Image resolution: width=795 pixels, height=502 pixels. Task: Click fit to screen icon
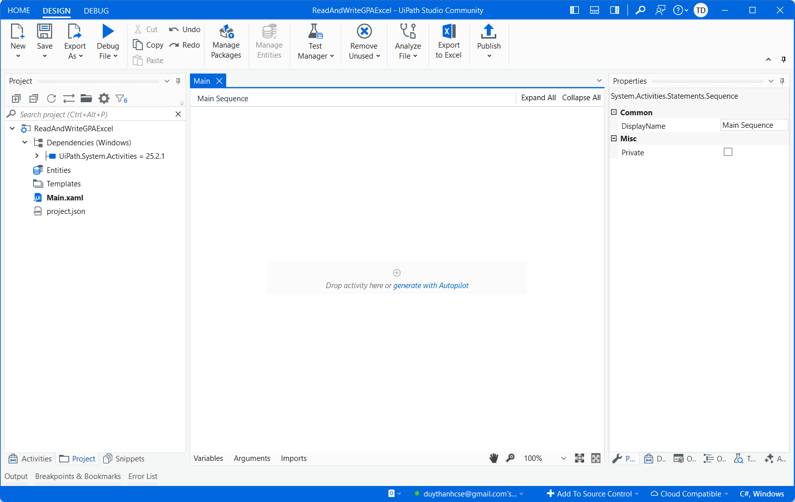click(579, 458)
